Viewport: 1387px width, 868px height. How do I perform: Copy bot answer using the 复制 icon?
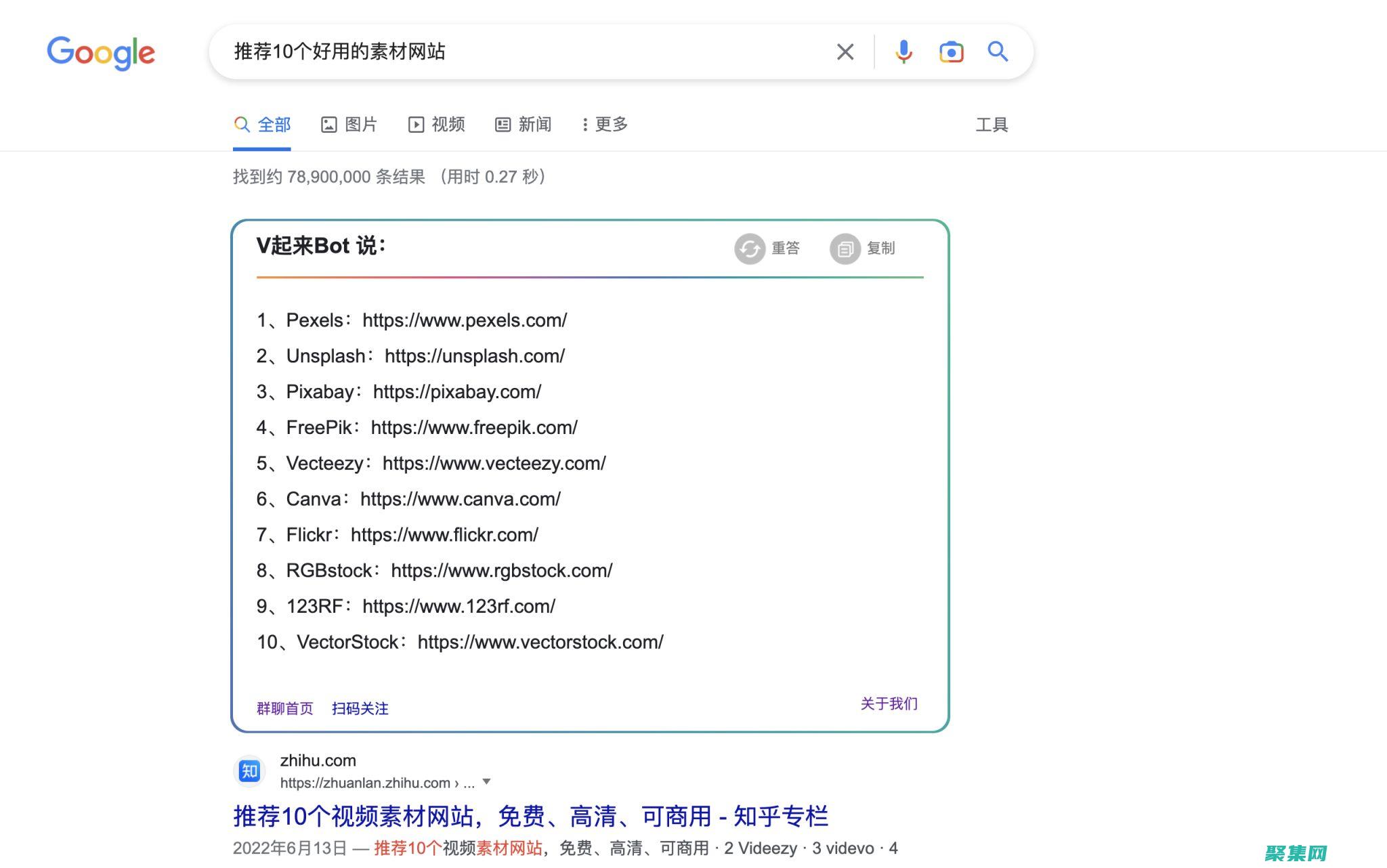pyautogui.click(x=845, y=248)
